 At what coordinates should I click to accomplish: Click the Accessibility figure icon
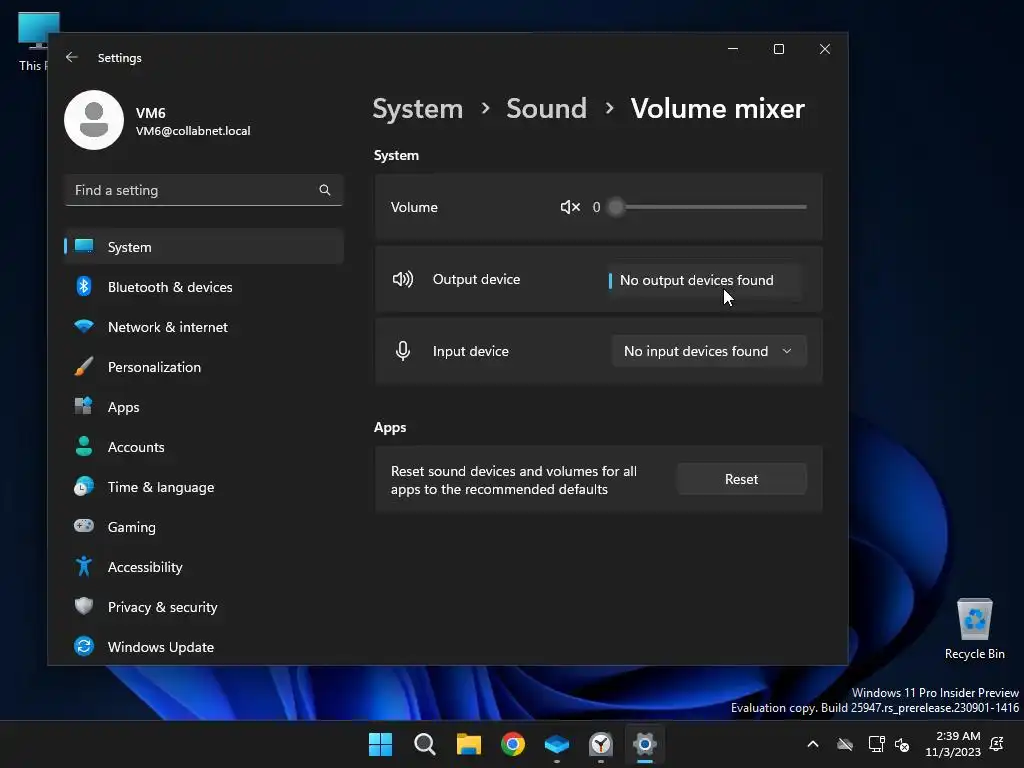(x=84, y=566)
